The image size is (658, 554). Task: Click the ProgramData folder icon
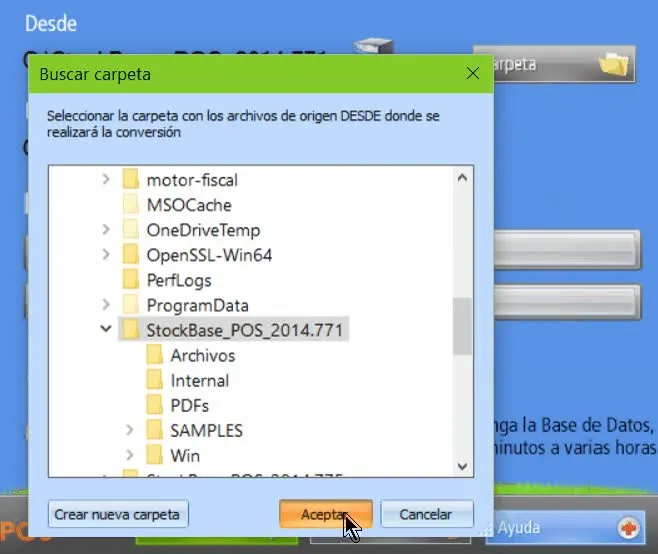click(131, 305)
